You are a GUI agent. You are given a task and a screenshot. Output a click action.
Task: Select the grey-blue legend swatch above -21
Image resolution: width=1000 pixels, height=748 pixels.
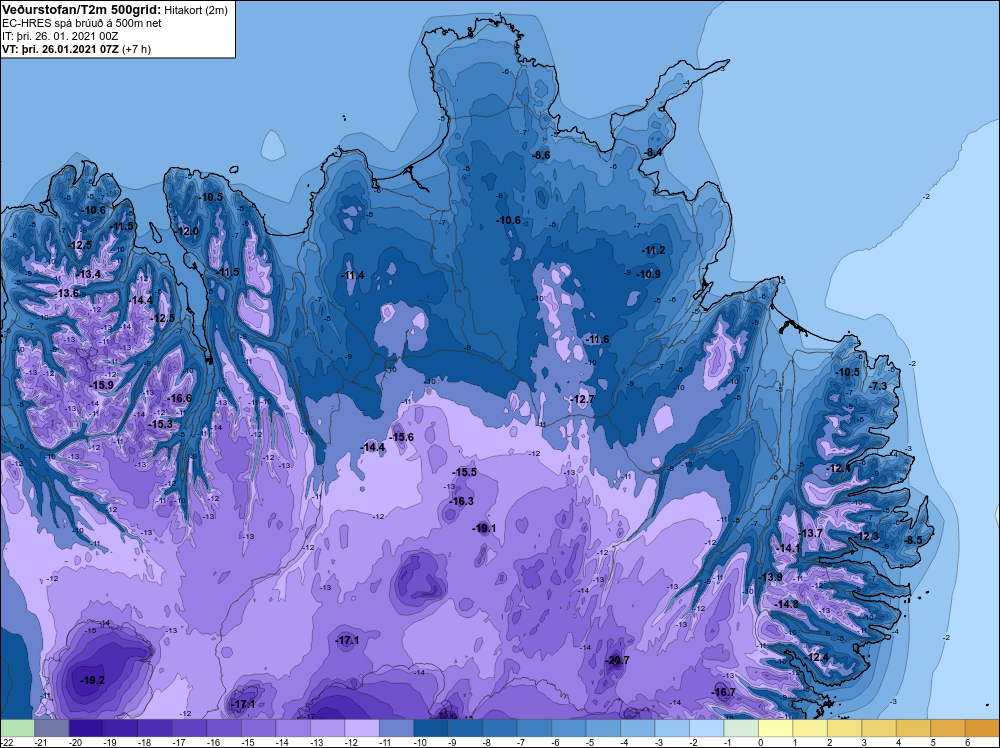pos(52,728)
